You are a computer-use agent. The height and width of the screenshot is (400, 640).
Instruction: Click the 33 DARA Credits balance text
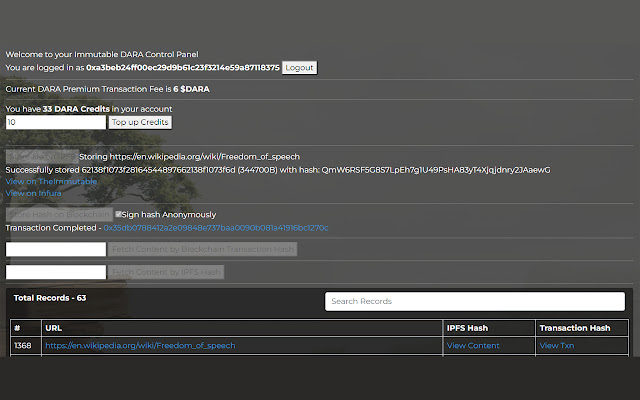coord(76,109)
